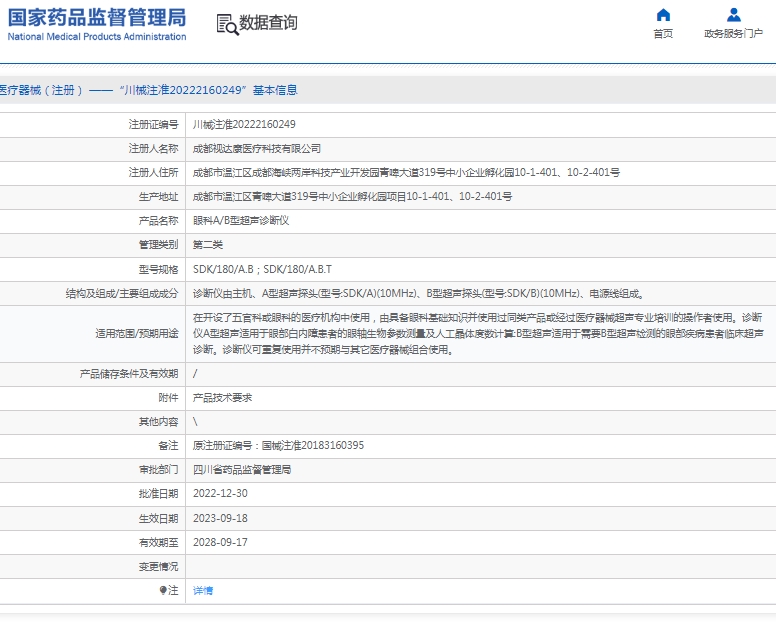
Task: Click the National Medical Products Administration text
Action: [97, 37]
